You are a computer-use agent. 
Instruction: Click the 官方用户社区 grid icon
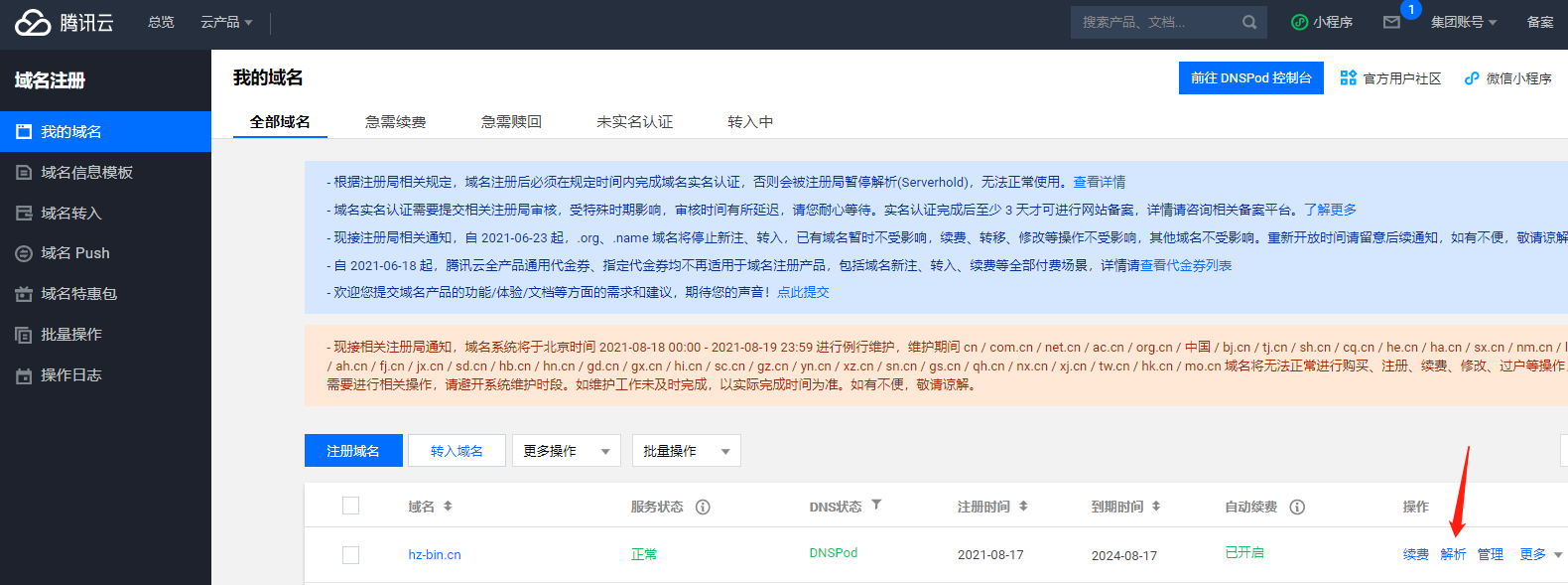pyautogui.click(x=1348, y=77)
